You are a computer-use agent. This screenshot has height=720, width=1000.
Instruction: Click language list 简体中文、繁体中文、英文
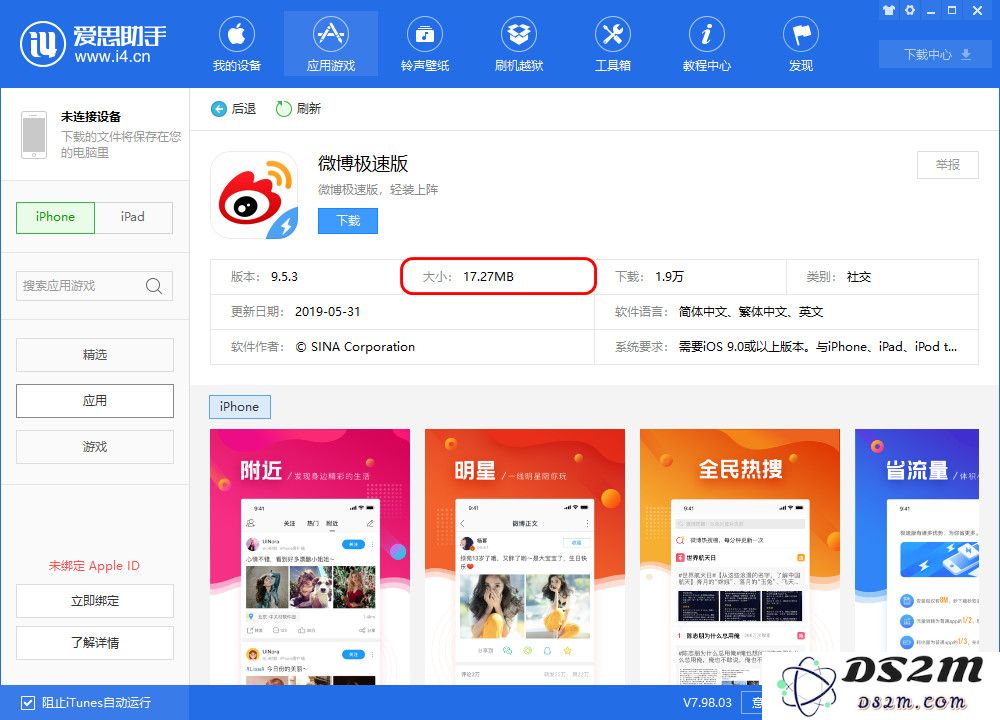click(751, 312)
